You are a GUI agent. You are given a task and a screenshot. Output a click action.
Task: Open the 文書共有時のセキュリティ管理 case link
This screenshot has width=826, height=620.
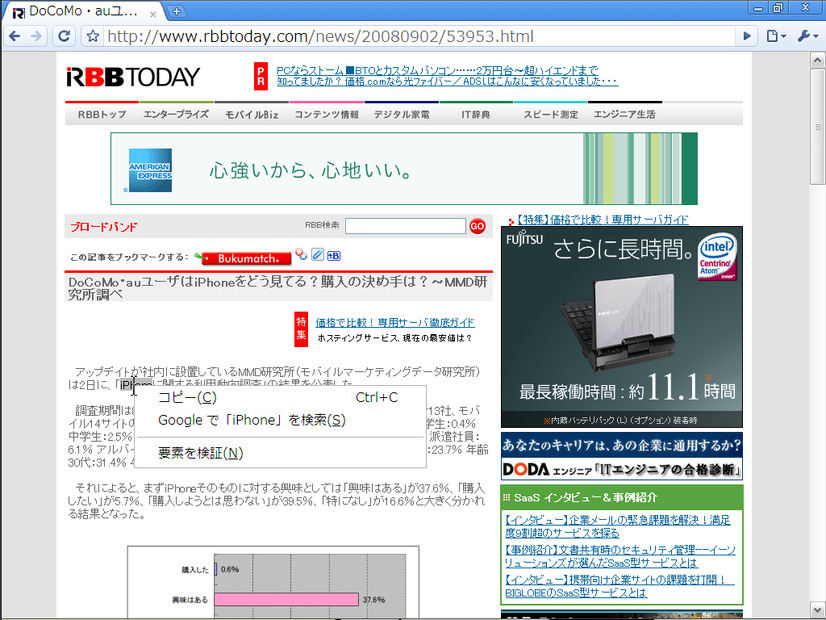(x=620, y=556)
